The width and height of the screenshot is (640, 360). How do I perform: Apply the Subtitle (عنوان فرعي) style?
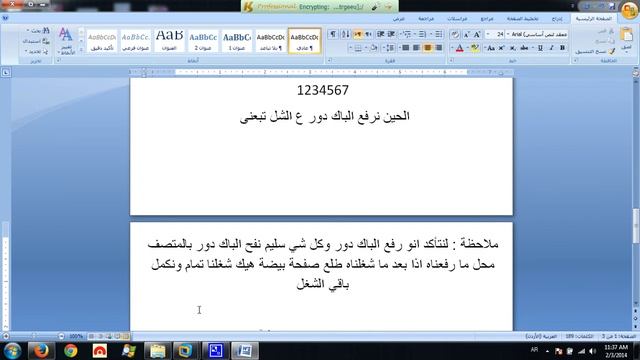(136, 41)
